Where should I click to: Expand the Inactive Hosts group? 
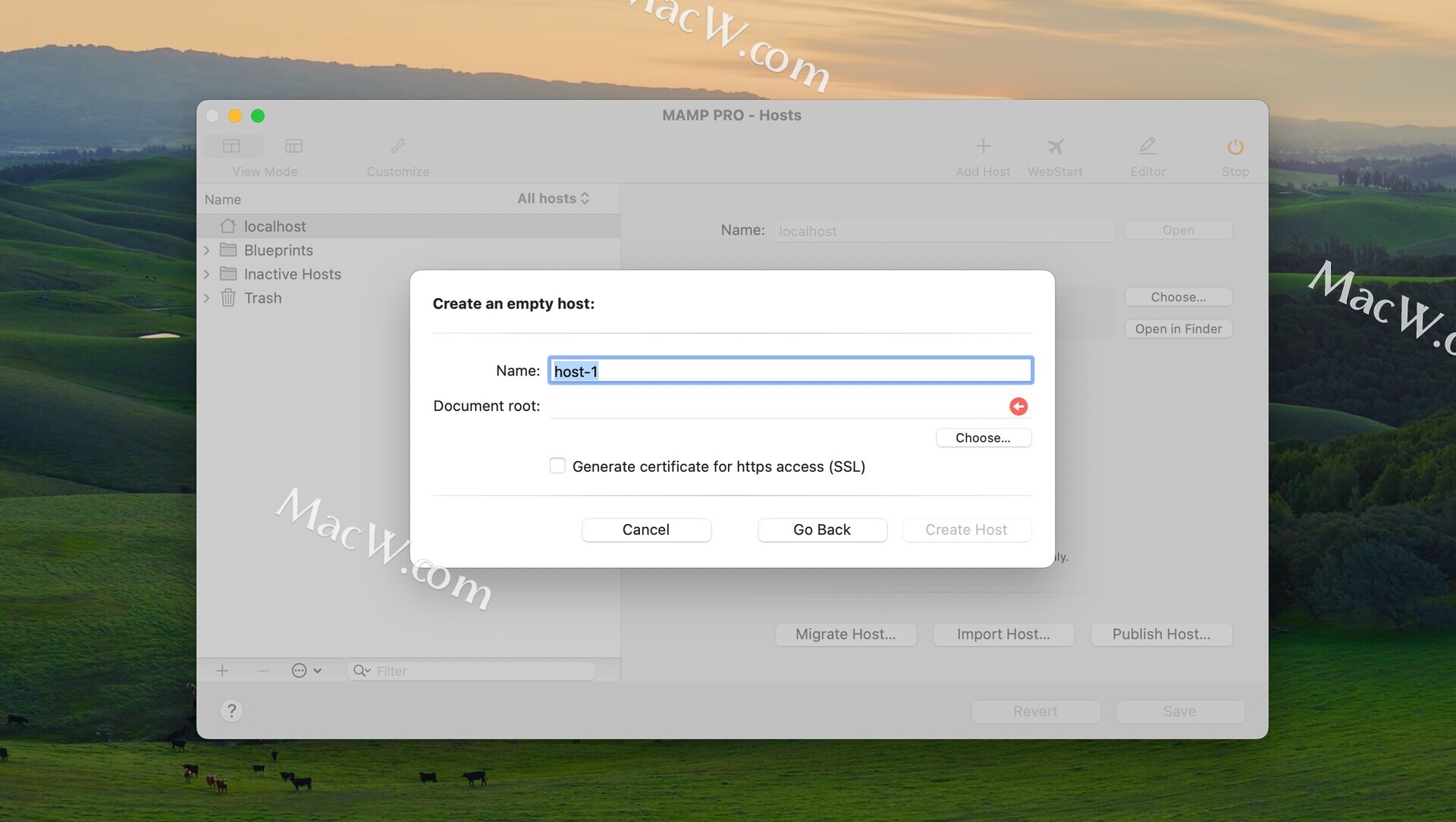point(206,274)
